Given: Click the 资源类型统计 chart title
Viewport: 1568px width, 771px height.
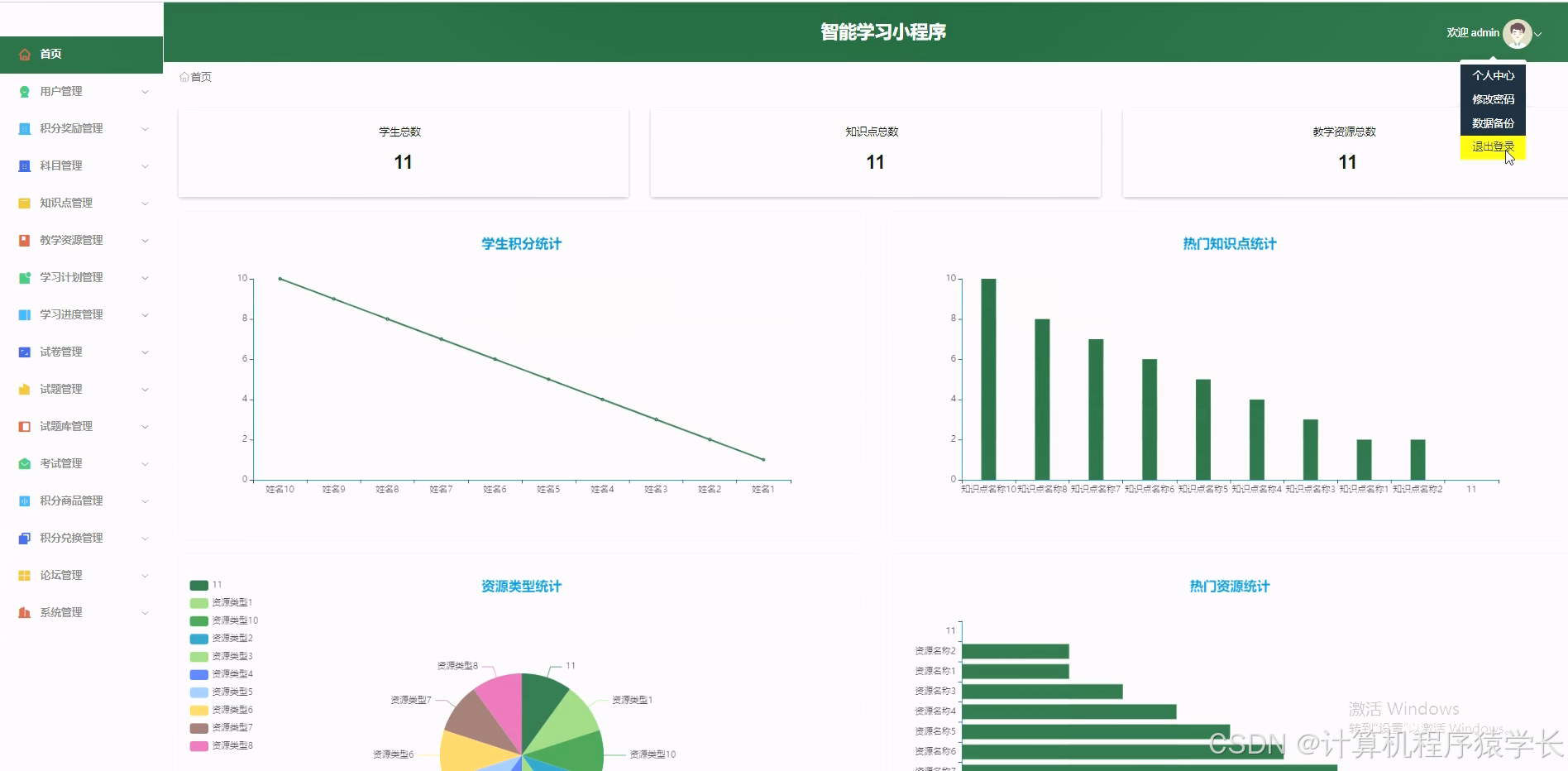Looking at the screenshot, I should 521,587.
